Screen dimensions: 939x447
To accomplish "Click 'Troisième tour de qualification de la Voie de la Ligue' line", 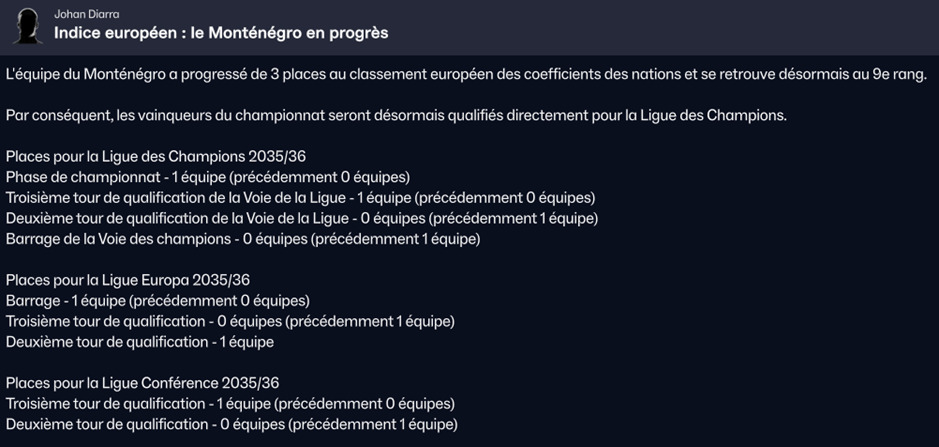I will (300, 198).
